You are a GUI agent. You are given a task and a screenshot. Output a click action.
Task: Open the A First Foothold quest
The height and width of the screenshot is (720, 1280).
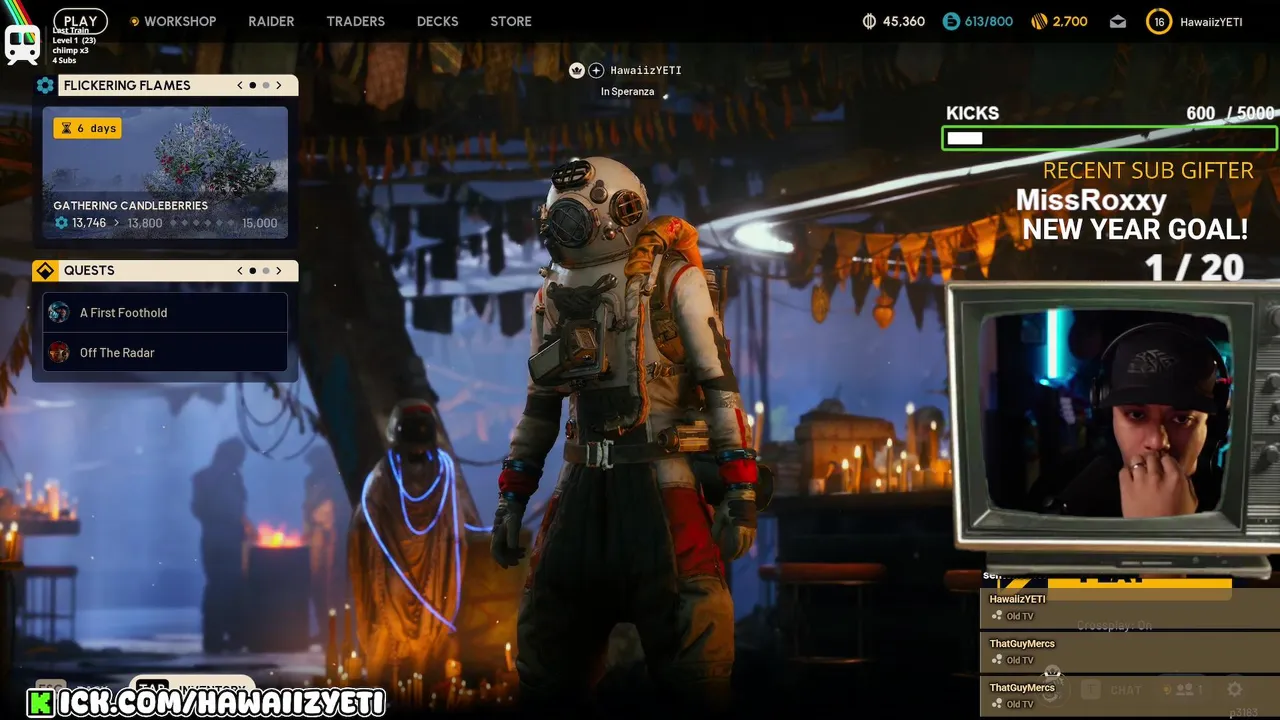[165, 312]
